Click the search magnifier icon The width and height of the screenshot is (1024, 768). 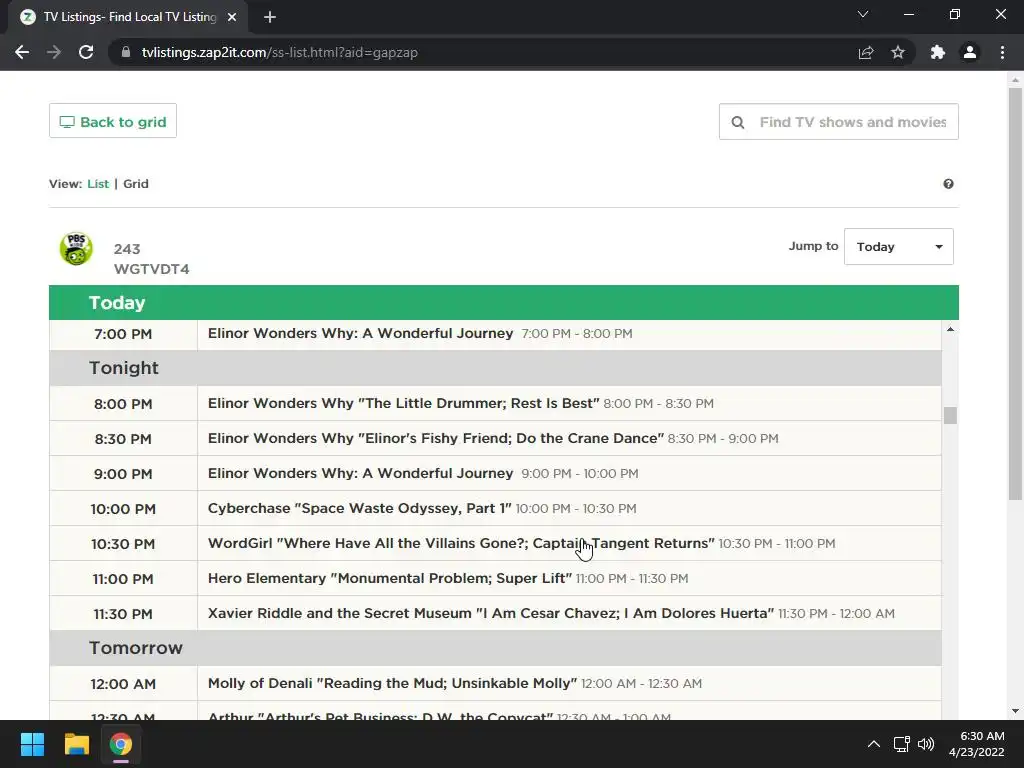738,122
